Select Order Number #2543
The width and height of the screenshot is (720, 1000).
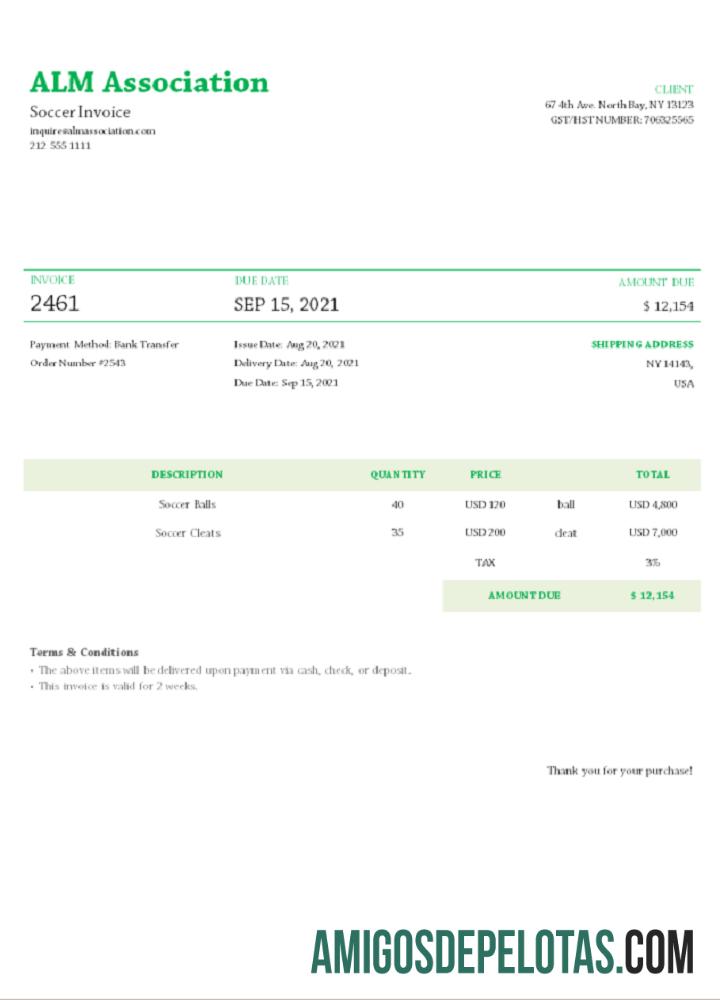[x=77, y=363]
